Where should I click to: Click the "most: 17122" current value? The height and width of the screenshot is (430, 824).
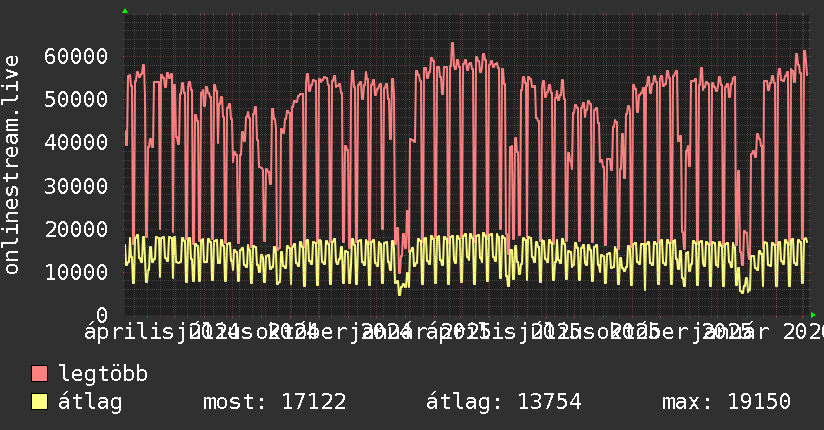(x=274, y=402)
